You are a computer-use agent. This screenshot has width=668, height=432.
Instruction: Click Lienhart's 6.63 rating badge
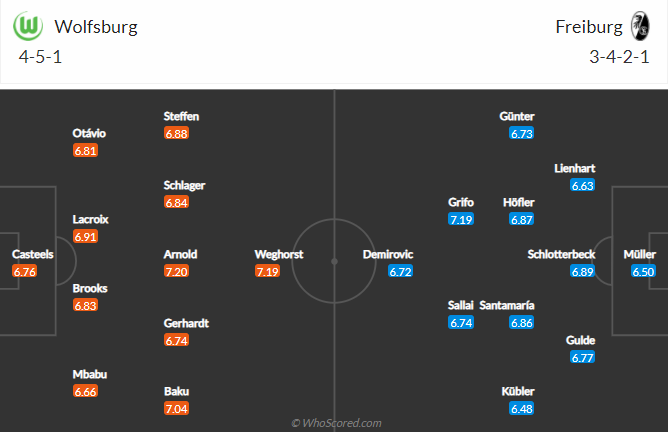click(582, 185)
